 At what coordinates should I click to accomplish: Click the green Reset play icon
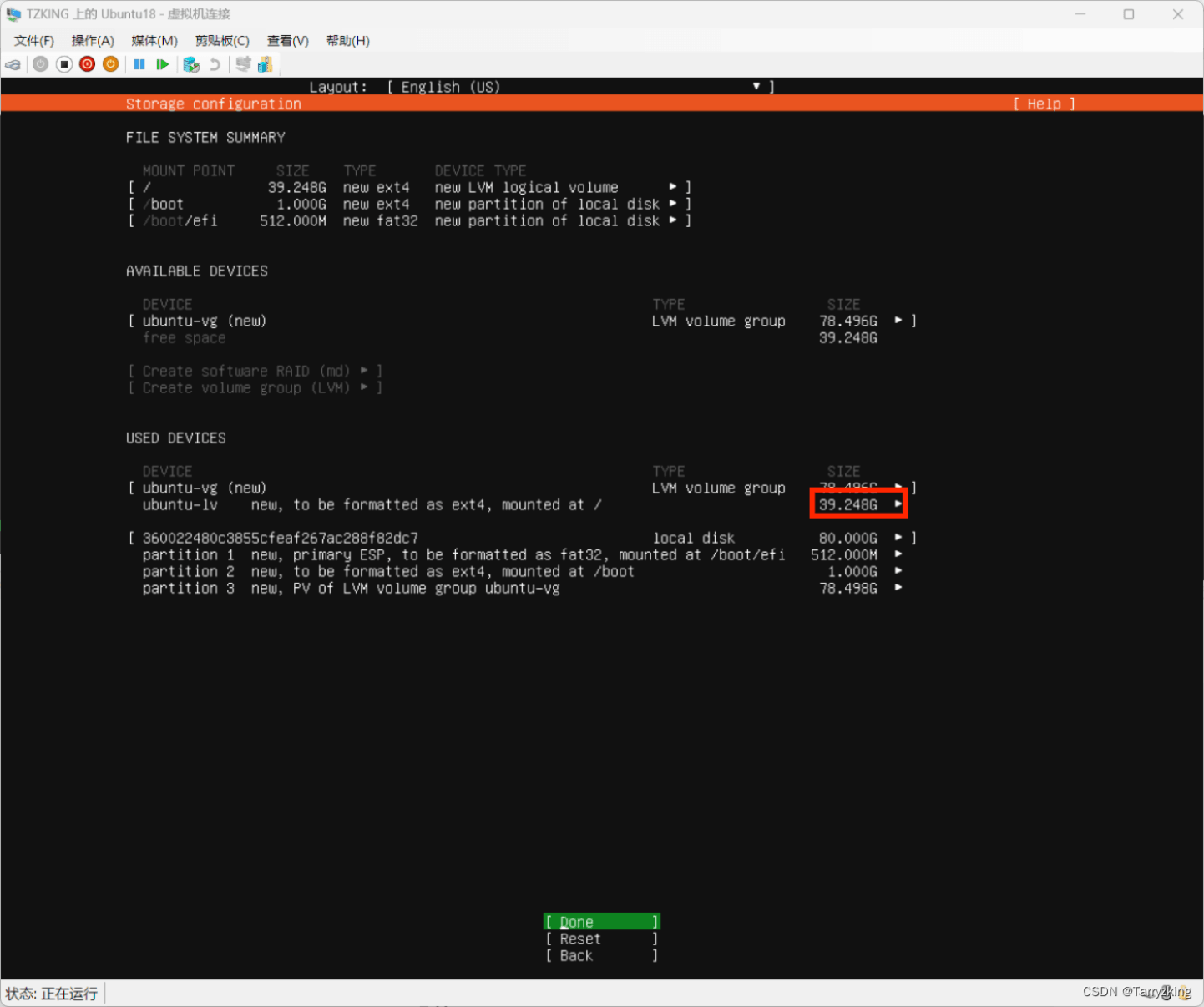pos(163,64)
